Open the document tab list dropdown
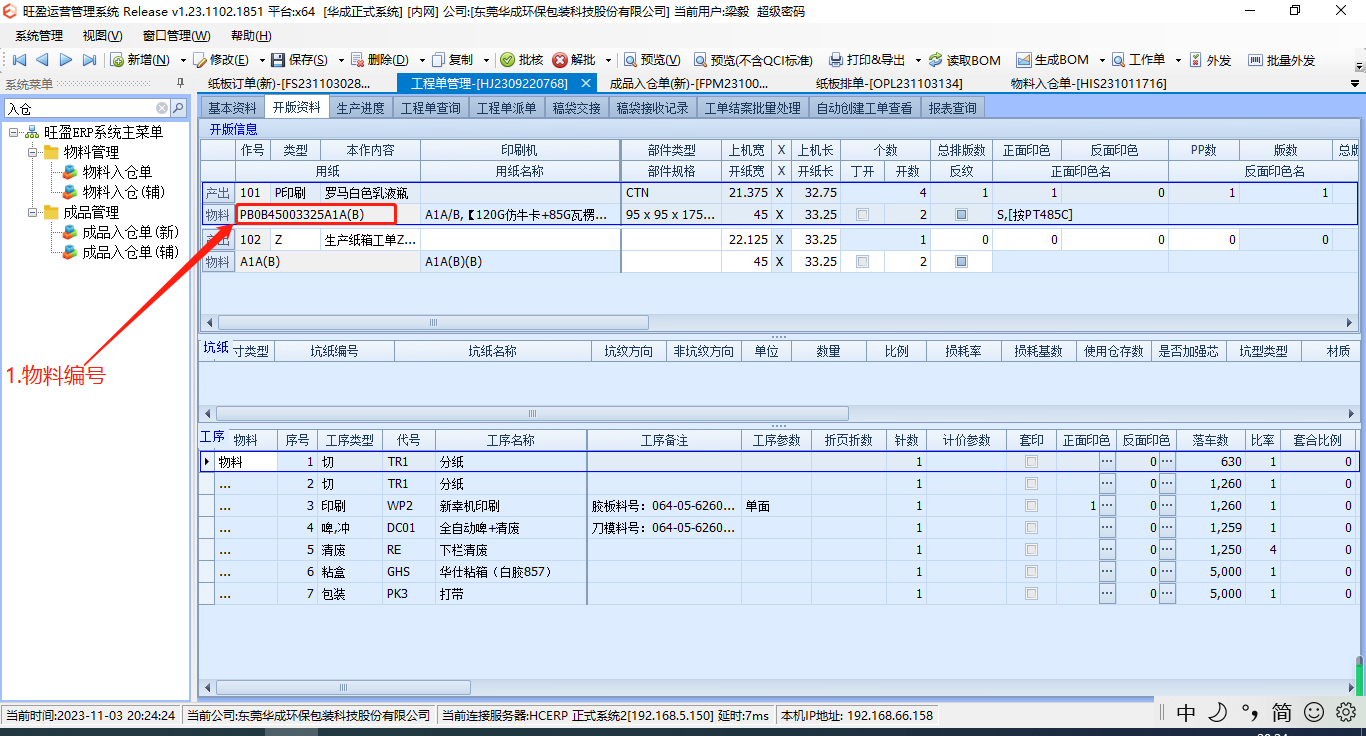 [1354, 82]
